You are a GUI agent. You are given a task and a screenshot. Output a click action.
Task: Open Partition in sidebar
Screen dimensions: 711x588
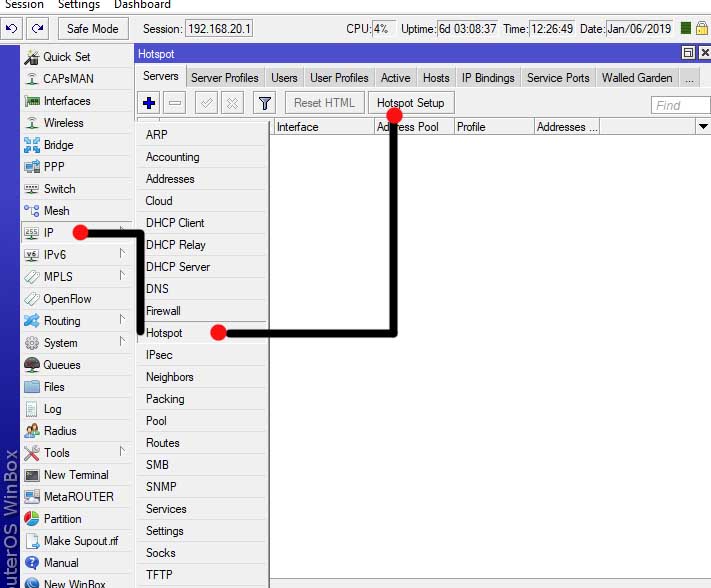pyautogui.click(x=76, y=519)
